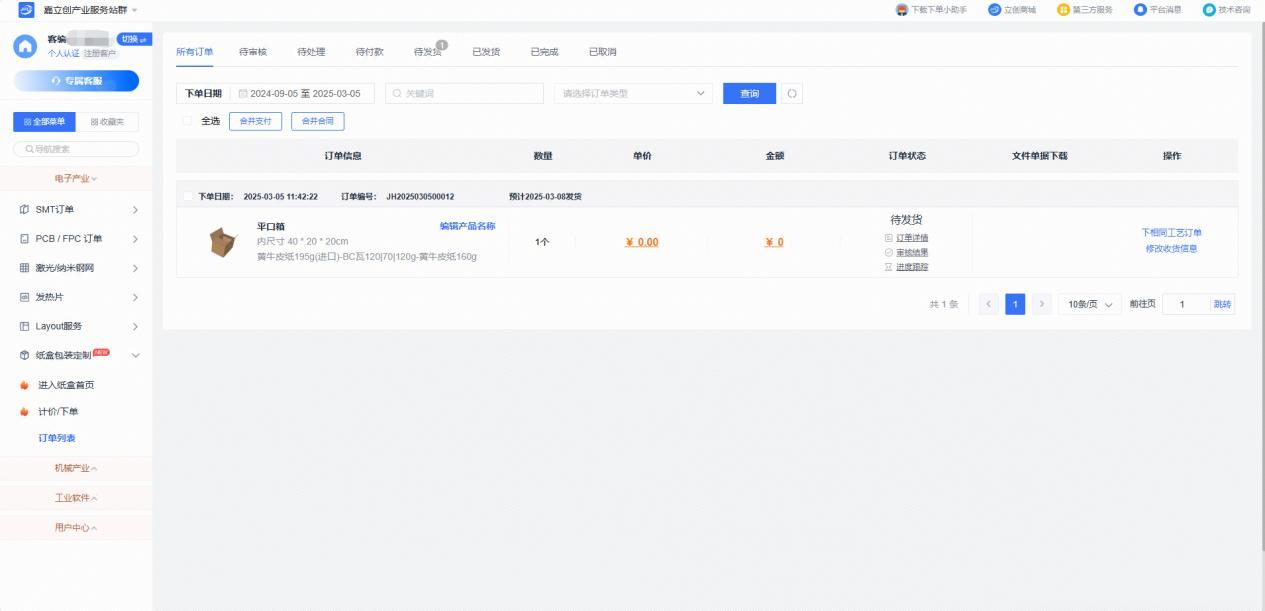Click the refresh icon next to 查询
This screenshot has width=1265, height=611.
[791, 94]
